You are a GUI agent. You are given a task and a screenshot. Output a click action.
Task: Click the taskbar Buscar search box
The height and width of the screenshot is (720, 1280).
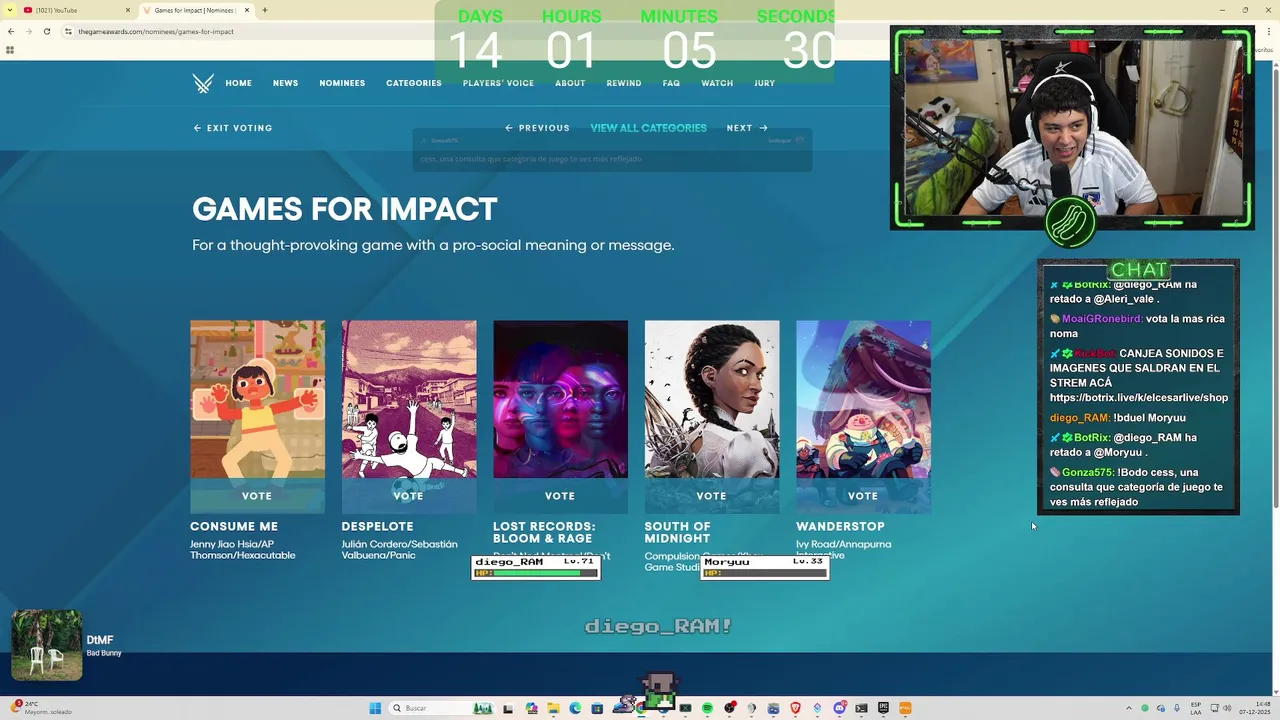(x=442, y=708)
